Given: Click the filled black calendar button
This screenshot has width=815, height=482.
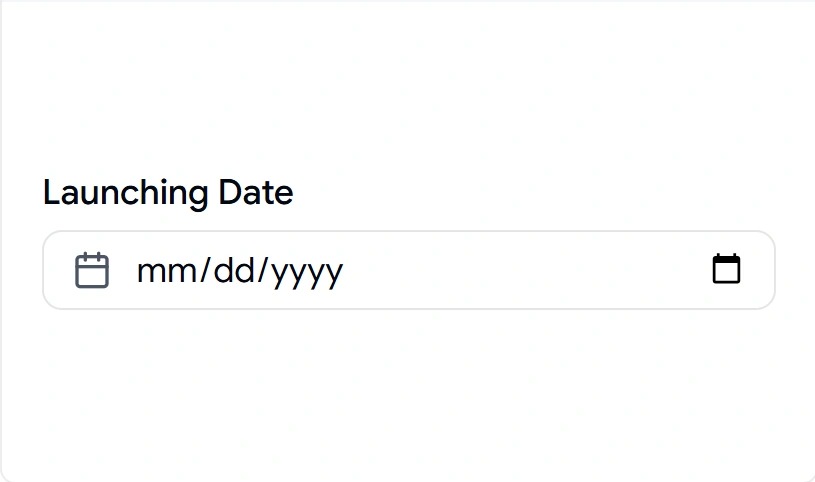Looking at the screenshot, I should click(726, 269).
